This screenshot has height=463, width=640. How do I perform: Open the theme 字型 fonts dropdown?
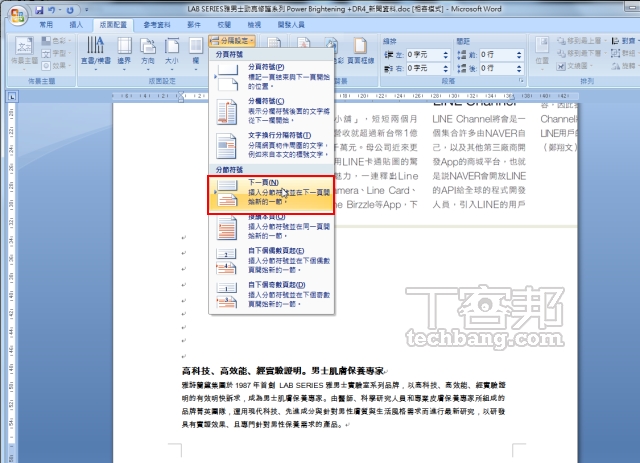pyautogui.click(x=56, y=53)
